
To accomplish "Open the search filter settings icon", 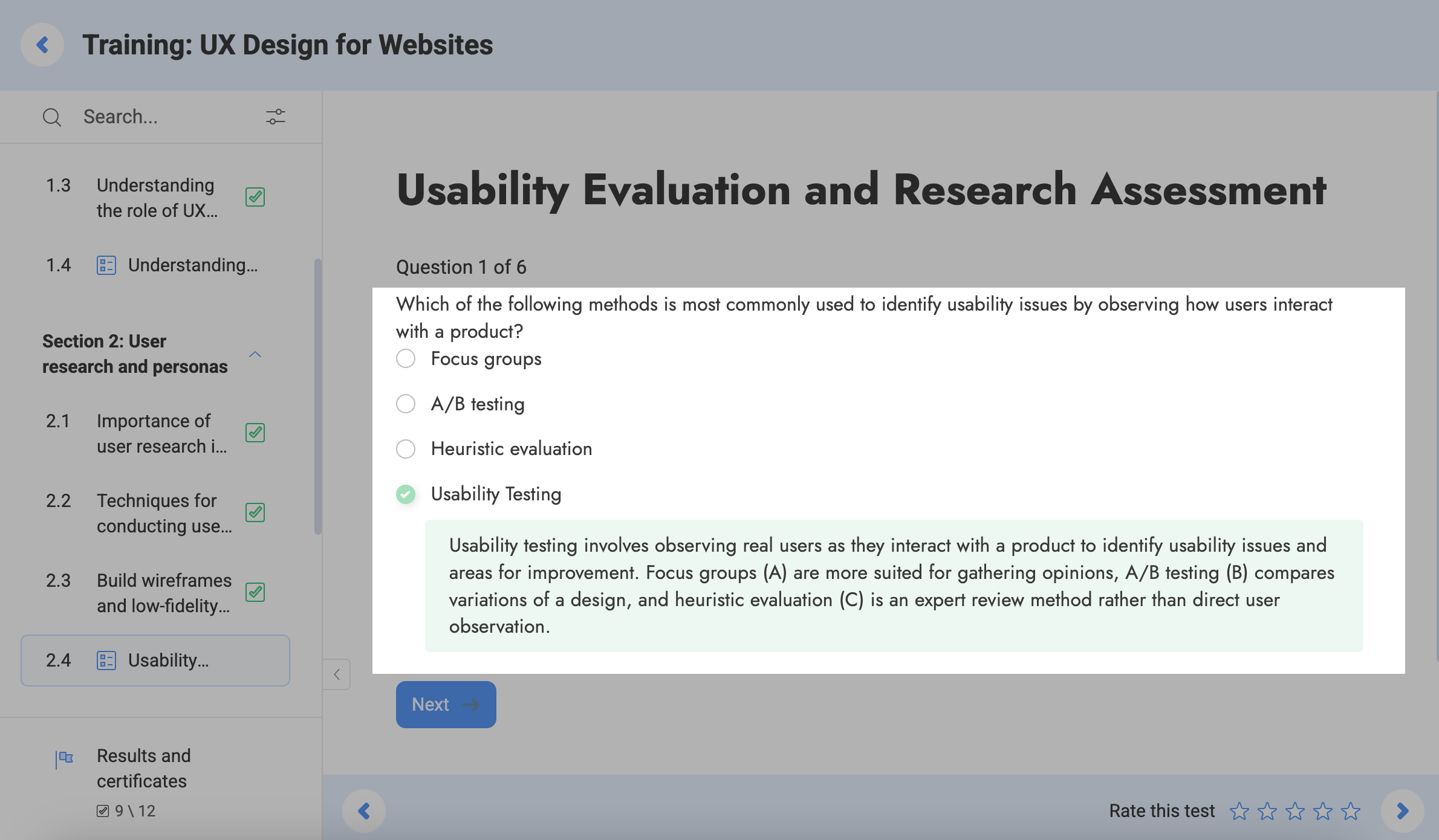I will 276,117.
